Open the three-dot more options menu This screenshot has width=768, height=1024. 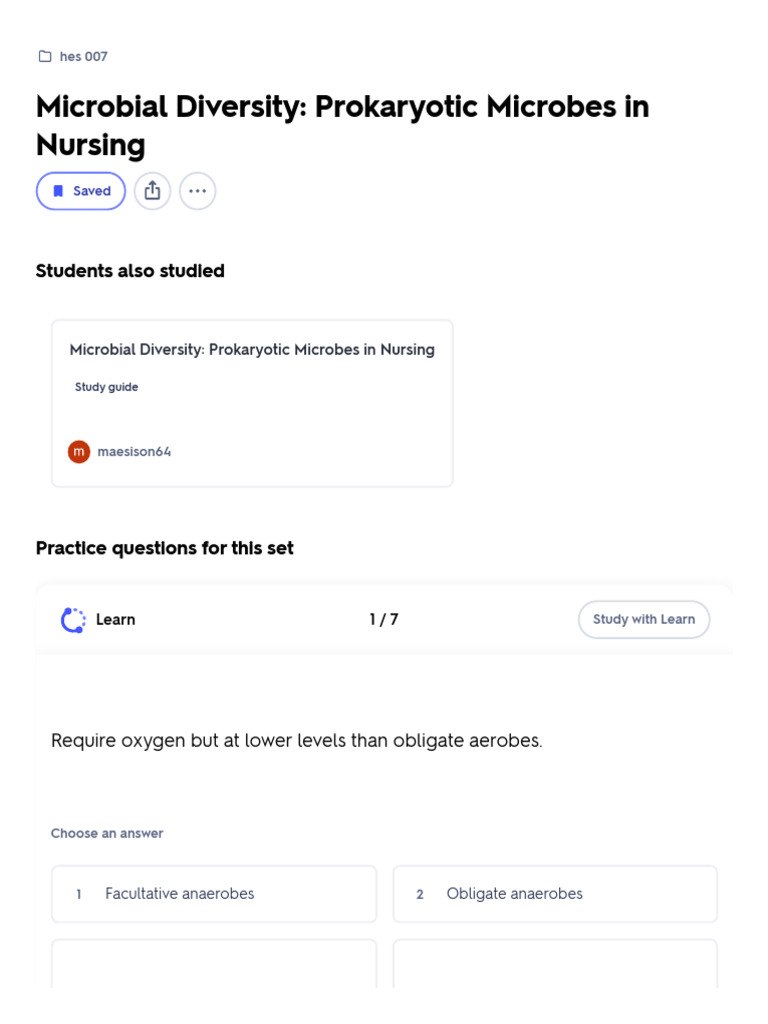197,191
